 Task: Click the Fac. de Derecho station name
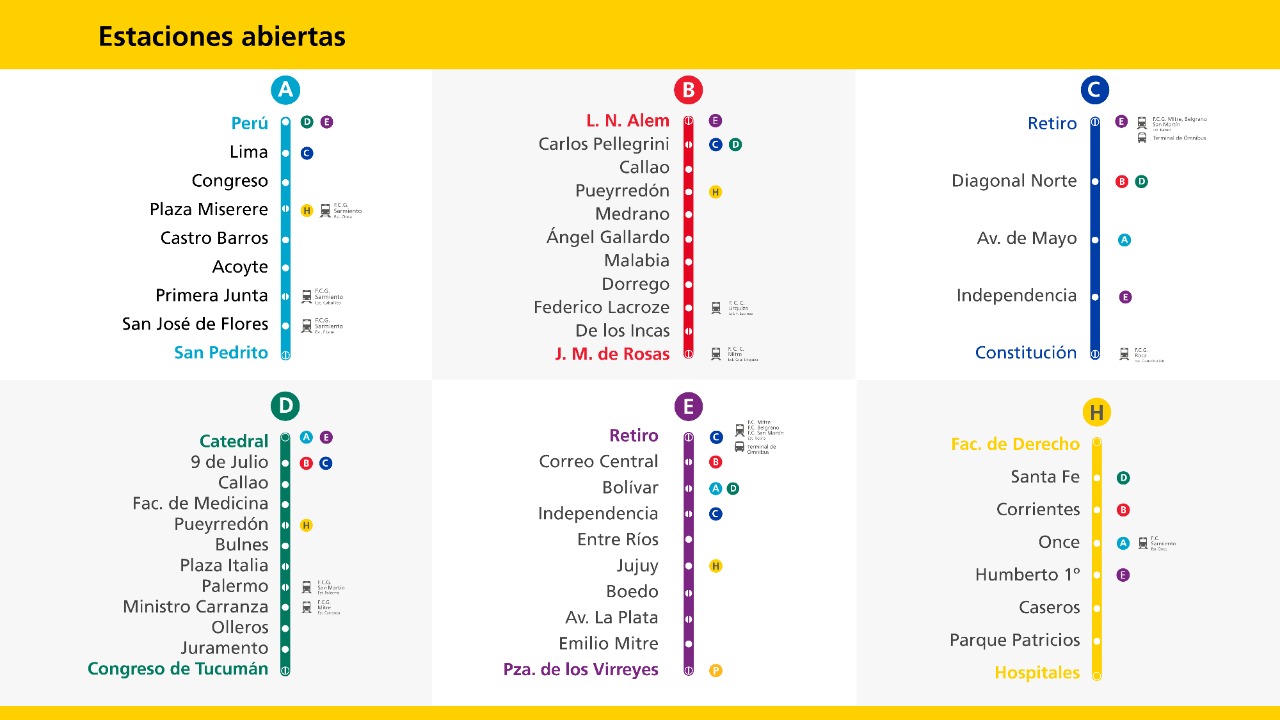[x=1015, y=444]
